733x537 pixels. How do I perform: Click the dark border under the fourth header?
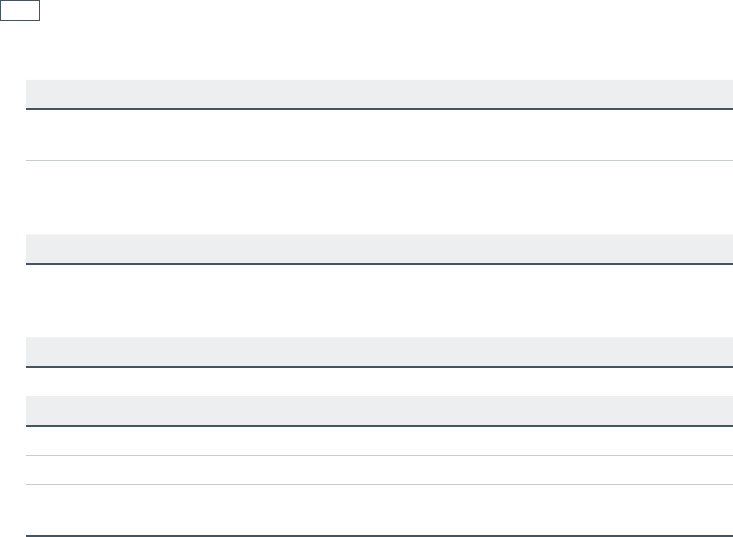click(379, 426)
